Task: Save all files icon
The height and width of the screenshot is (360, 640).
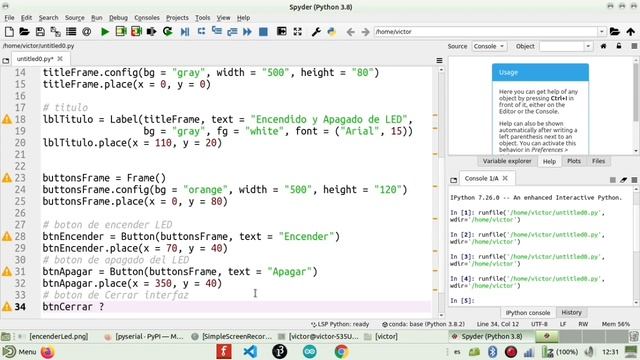Action: 56,31
